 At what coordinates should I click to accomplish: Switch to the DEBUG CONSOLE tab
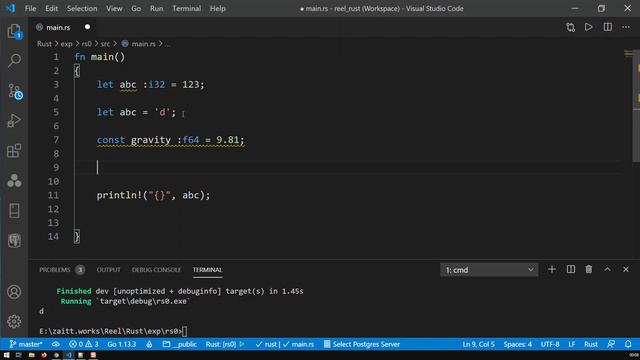156,270
